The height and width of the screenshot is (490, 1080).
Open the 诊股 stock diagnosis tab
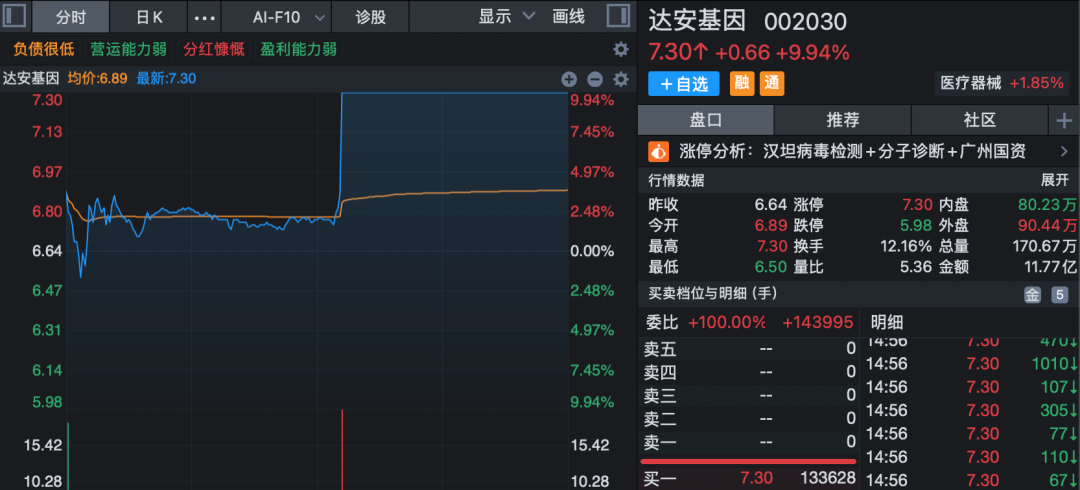tap(371, 17)
